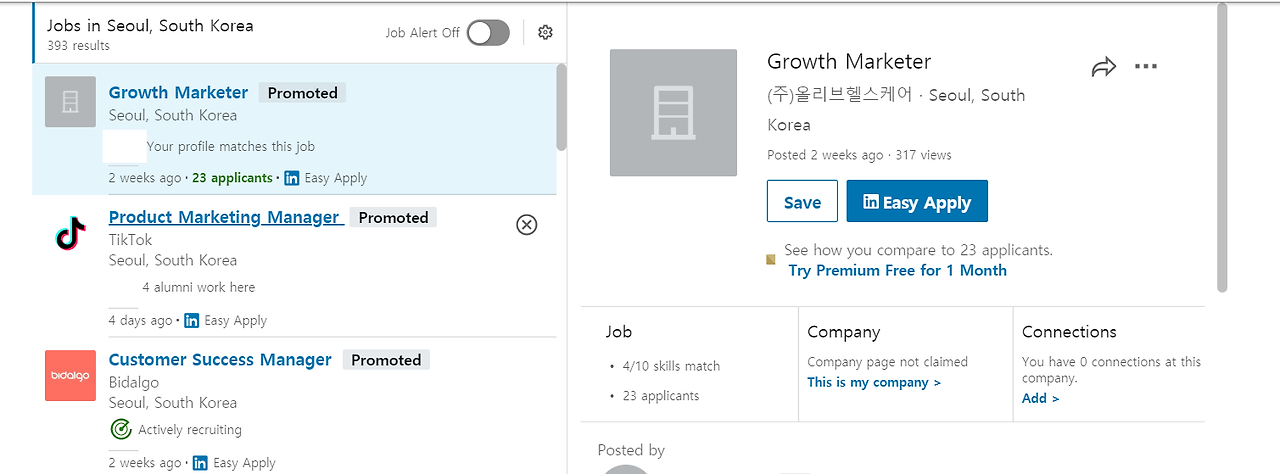Click the job details pane scrollbar
1280x474 pixels.
[1222, 147]
